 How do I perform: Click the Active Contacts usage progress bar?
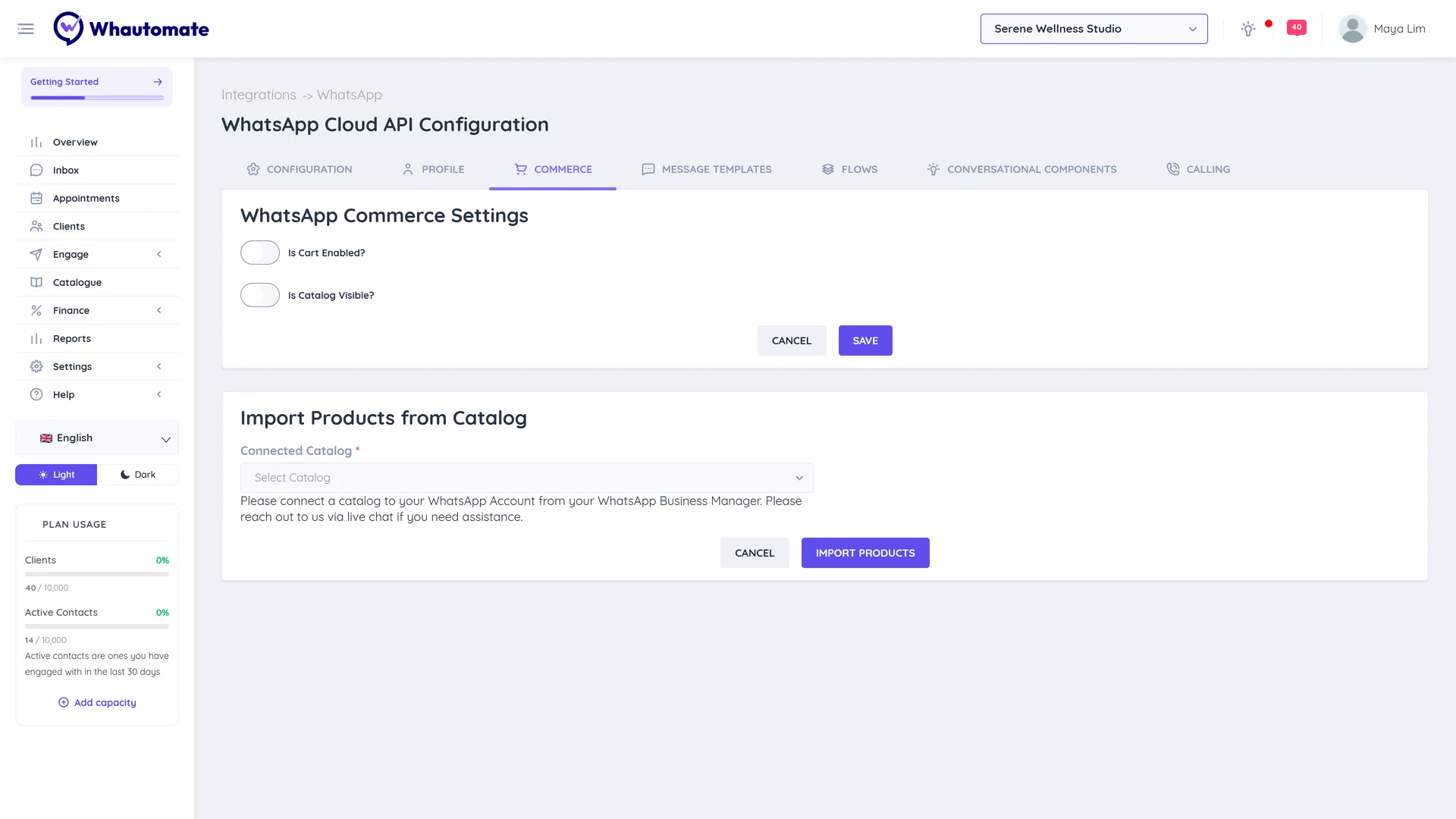97,627
